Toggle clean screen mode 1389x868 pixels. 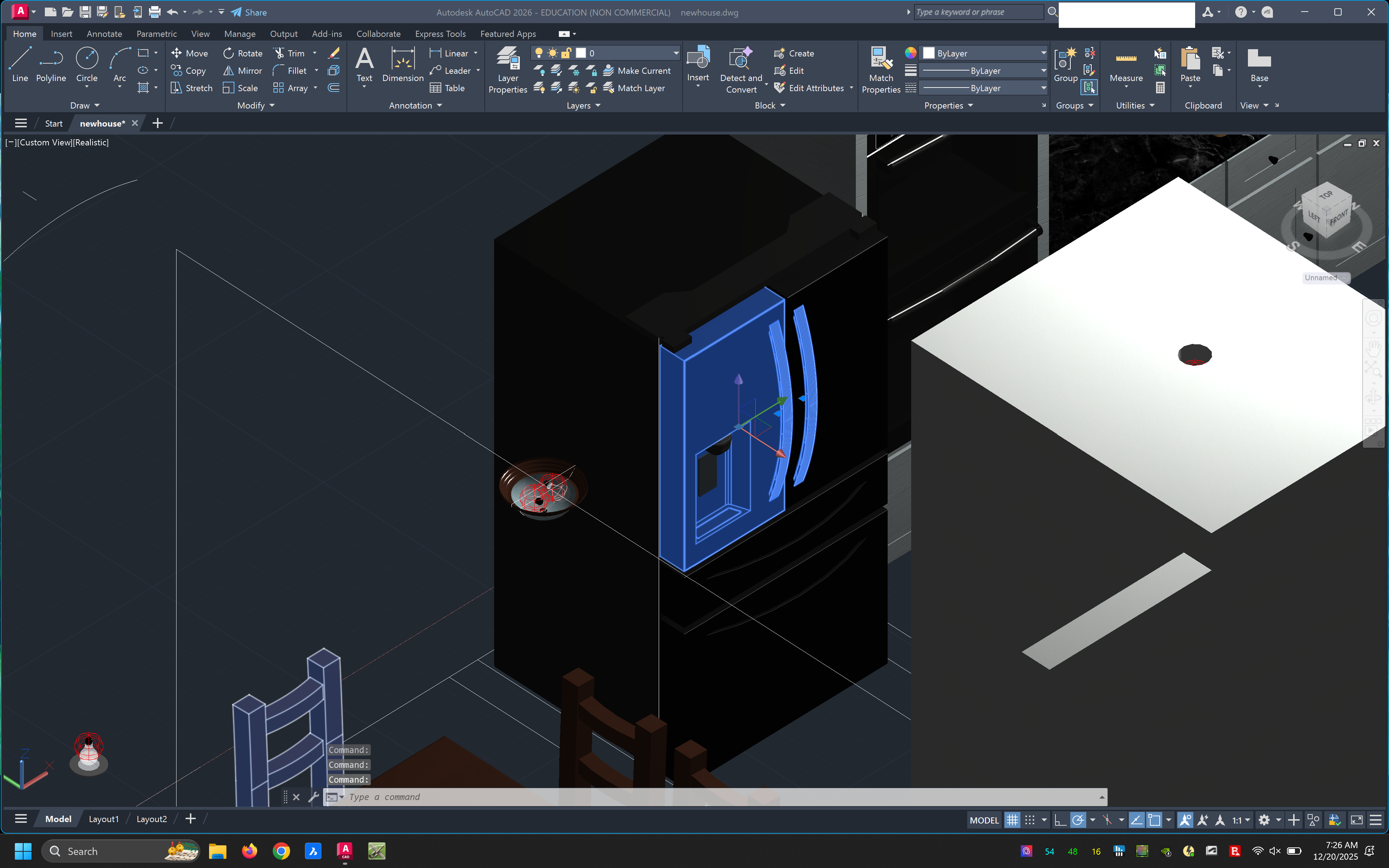click(1356, 820)
